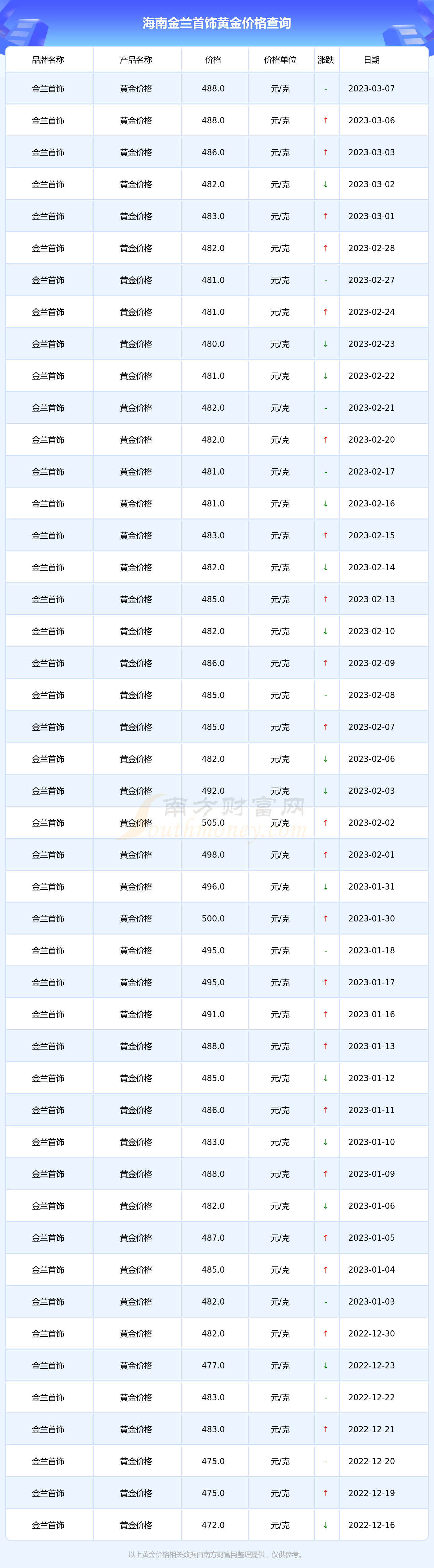Select the price 498.0
Viewport: 434px width, 1568px height.
(213, 855)
